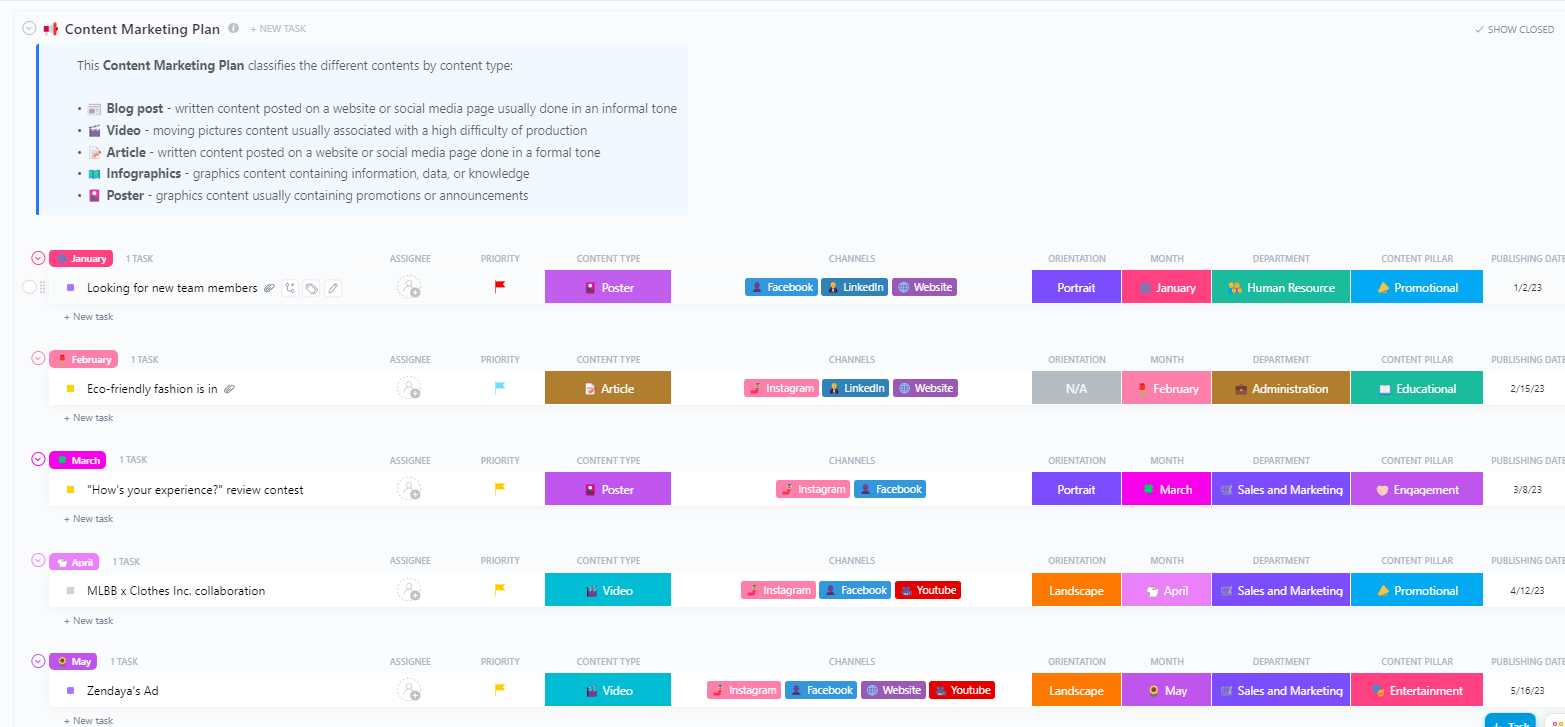Click the CHANNELS column header
This screenshot has height=727, width=1565.
point(851,258)
